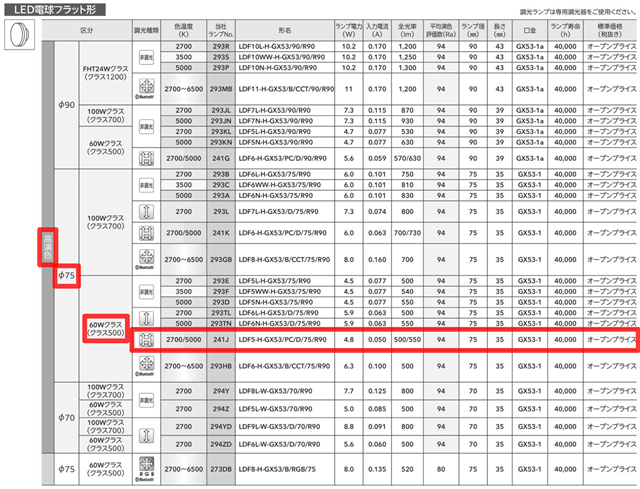Click the flat LED bulb product image
The width and height of the screenshot is (640, 489).
click(17, 32)
